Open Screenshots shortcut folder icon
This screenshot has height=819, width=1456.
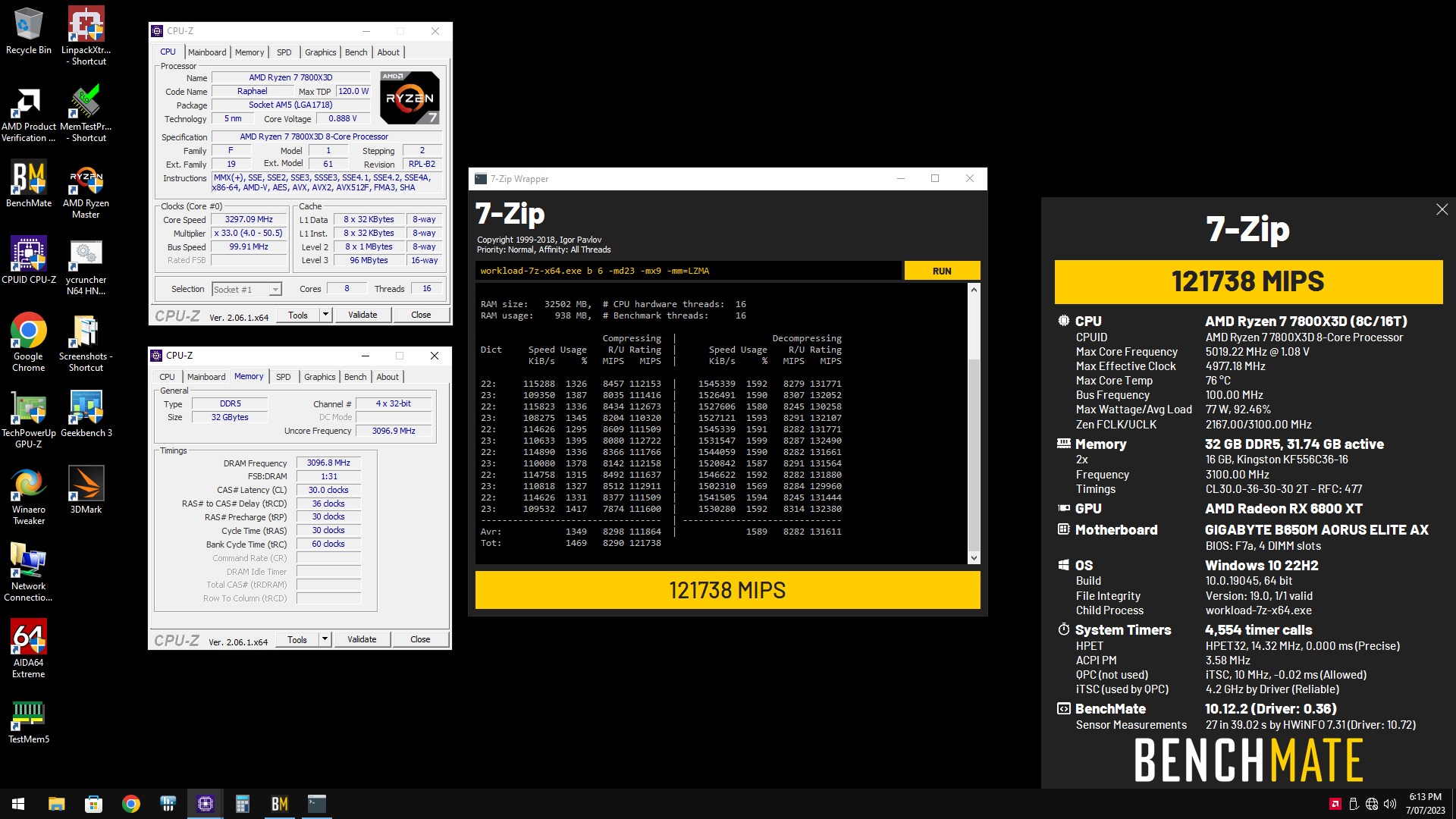click(x=86, y=344)
